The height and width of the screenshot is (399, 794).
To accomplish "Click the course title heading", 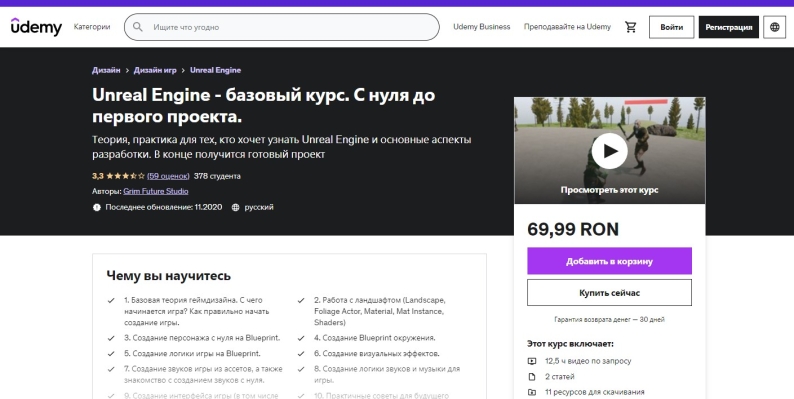I will [263, 106].
